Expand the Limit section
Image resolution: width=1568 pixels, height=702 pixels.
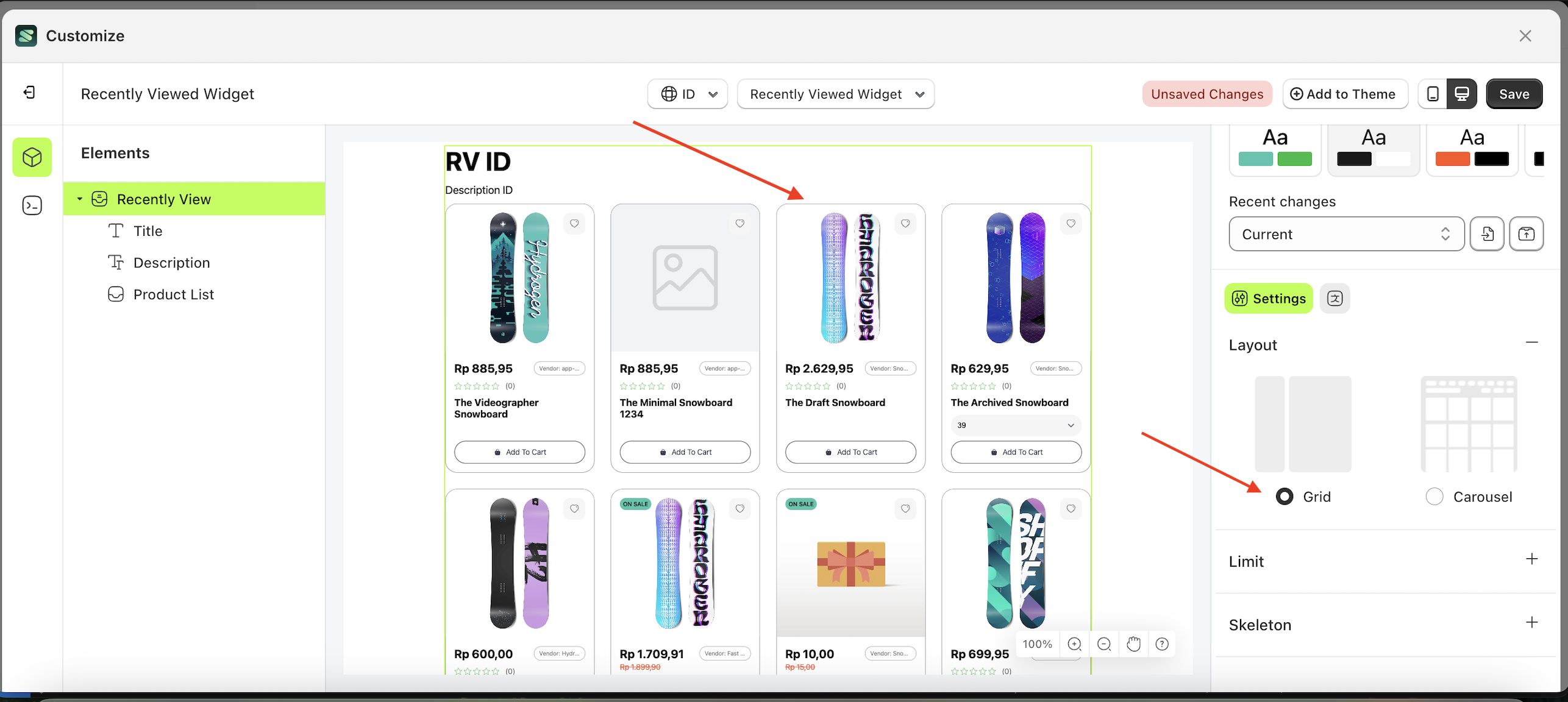coord(1531,560)
